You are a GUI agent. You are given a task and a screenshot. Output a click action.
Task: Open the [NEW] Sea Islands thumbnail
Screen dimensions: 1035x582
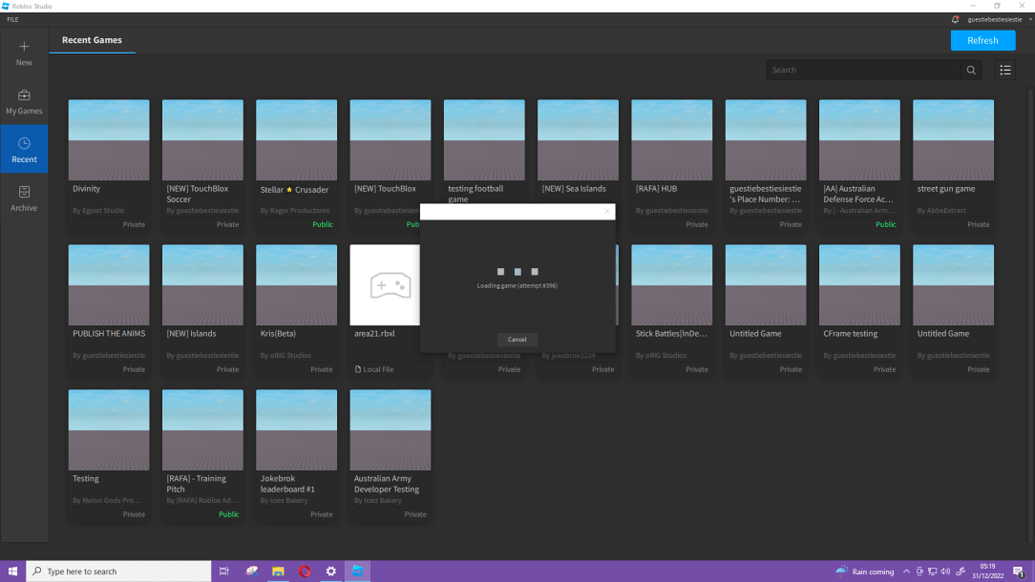[578, 140]
